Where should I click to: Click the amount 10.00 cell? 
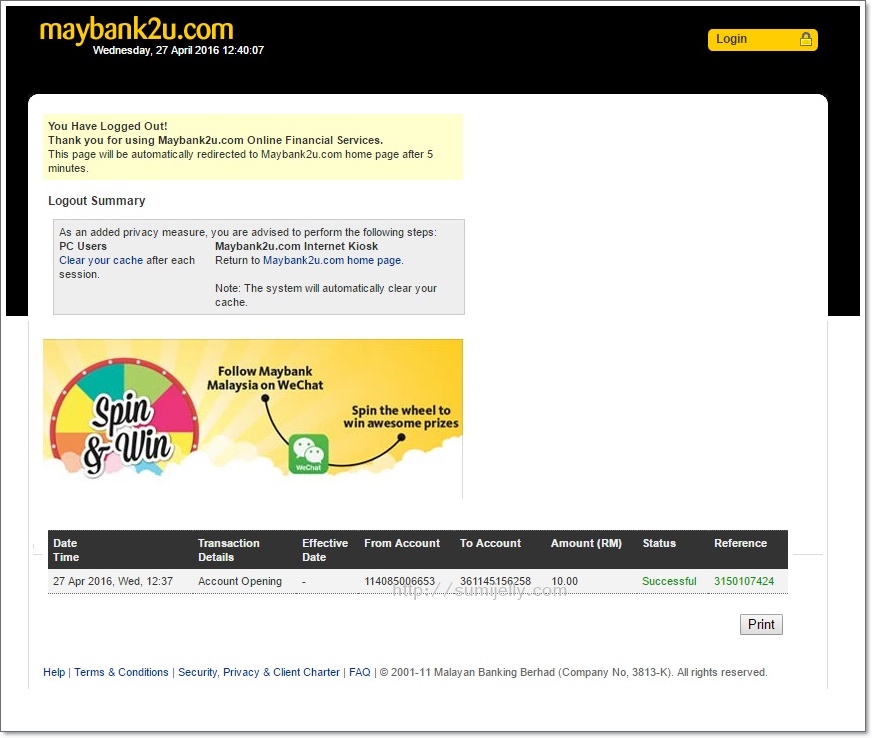click(564, 581)
